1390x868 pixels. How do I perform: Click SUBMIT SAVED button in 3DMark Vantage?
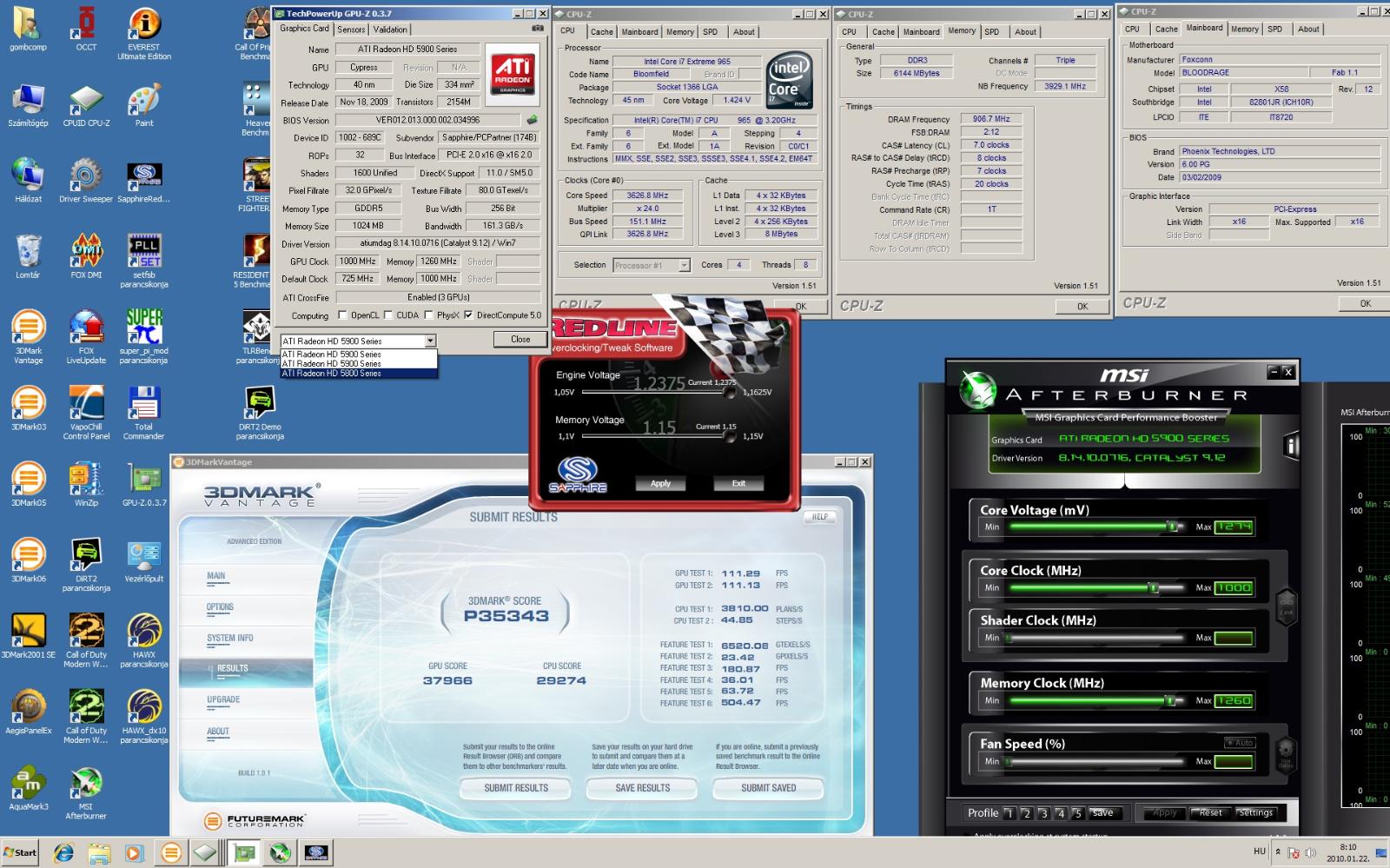[x=768, y=788]
